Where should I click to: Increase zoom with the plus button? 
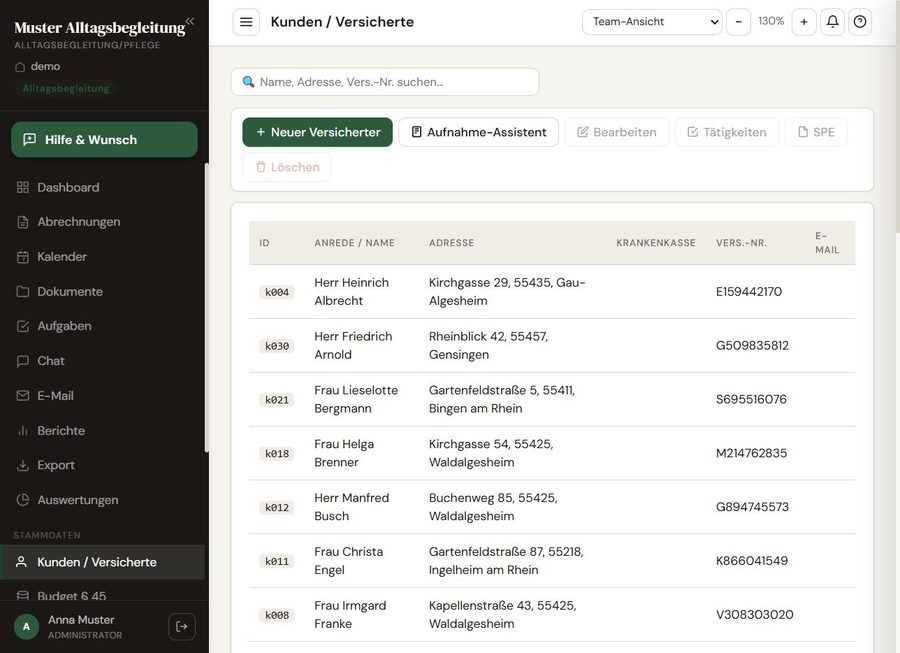pyautogui.click(x=804, y=22)
